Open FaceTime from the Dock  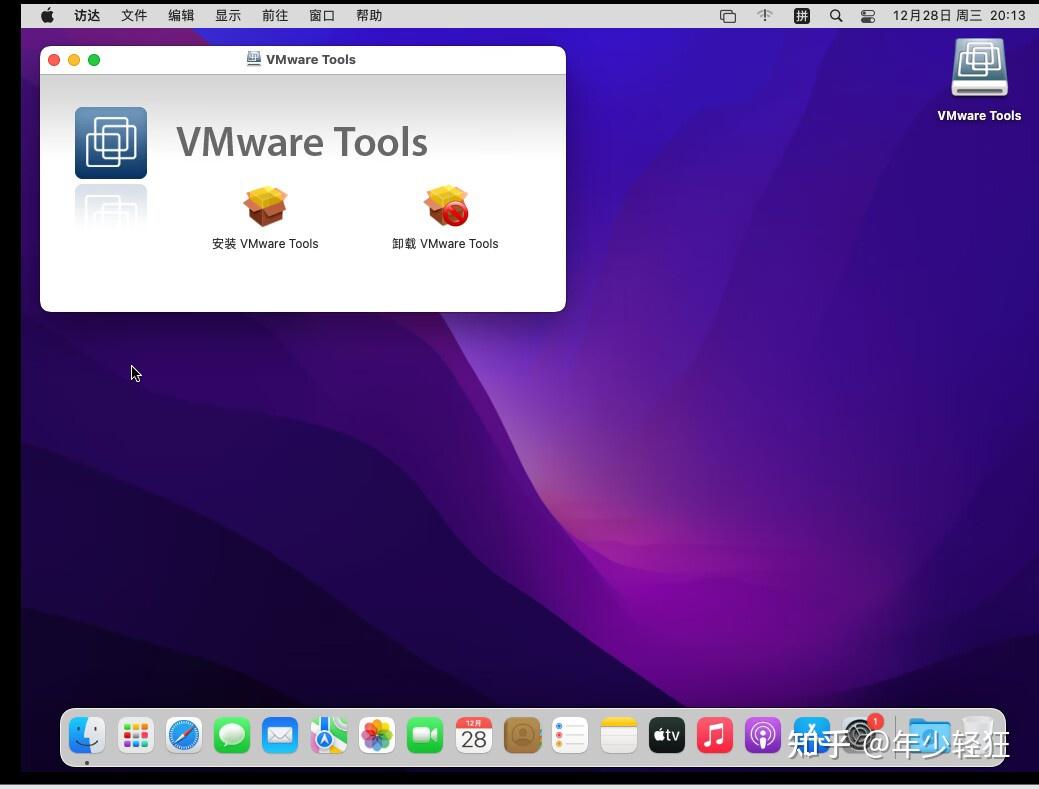coord(424,735)
